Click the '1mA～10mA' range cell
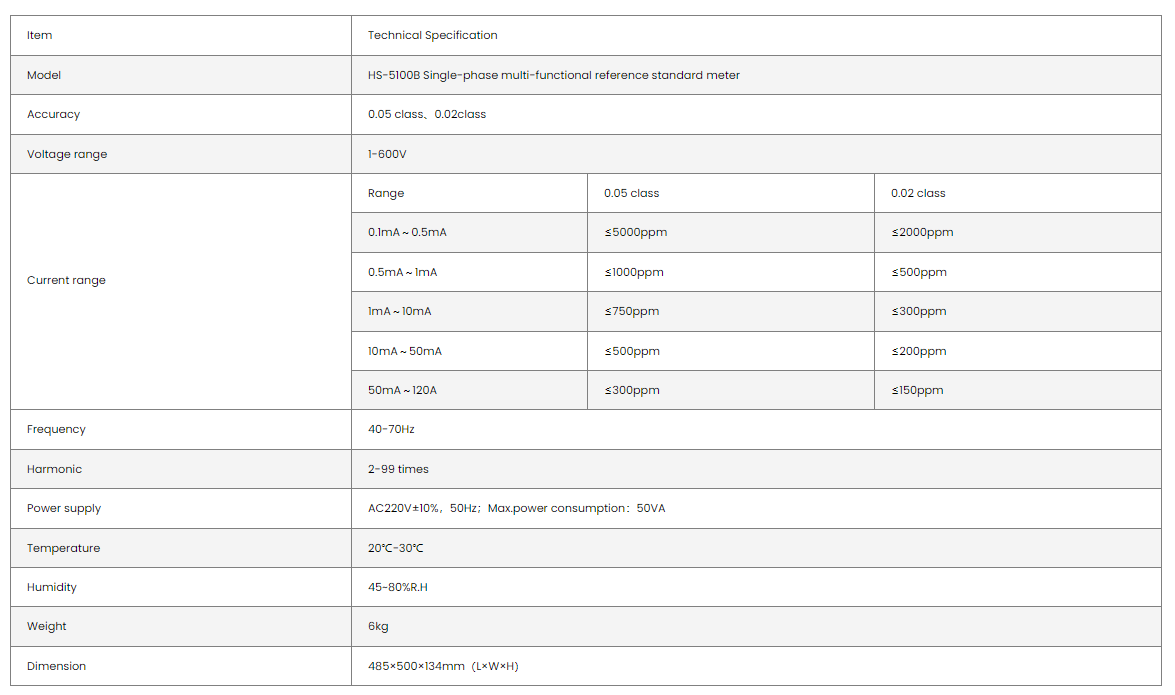The width and height of the screenshot is (1175, 695). point(399,312)
